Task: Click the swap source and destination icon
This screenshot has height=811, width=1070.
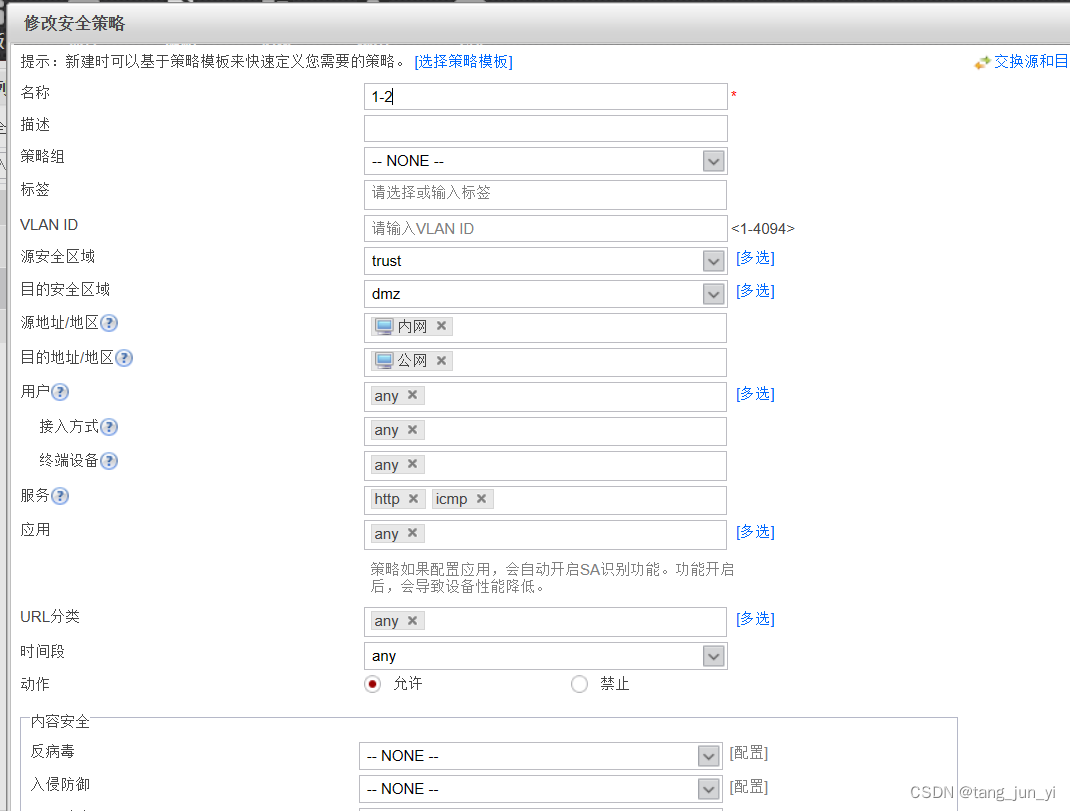Action: 982,63
